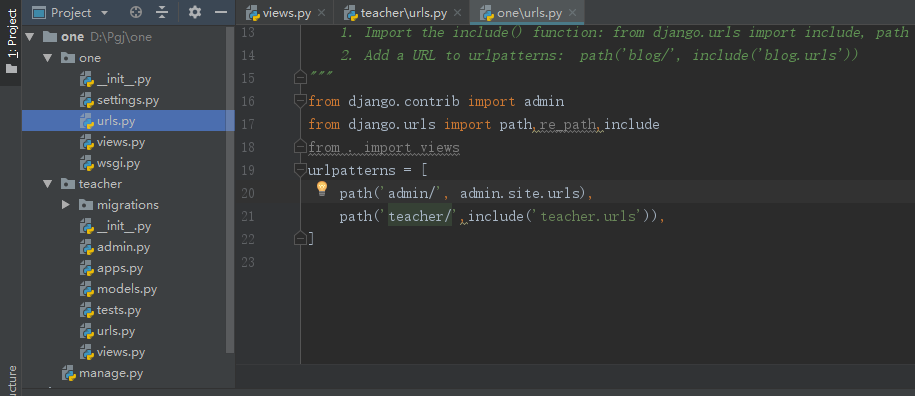
Task: Click Project panel vertical scrollbar
Action: point(231,190)
